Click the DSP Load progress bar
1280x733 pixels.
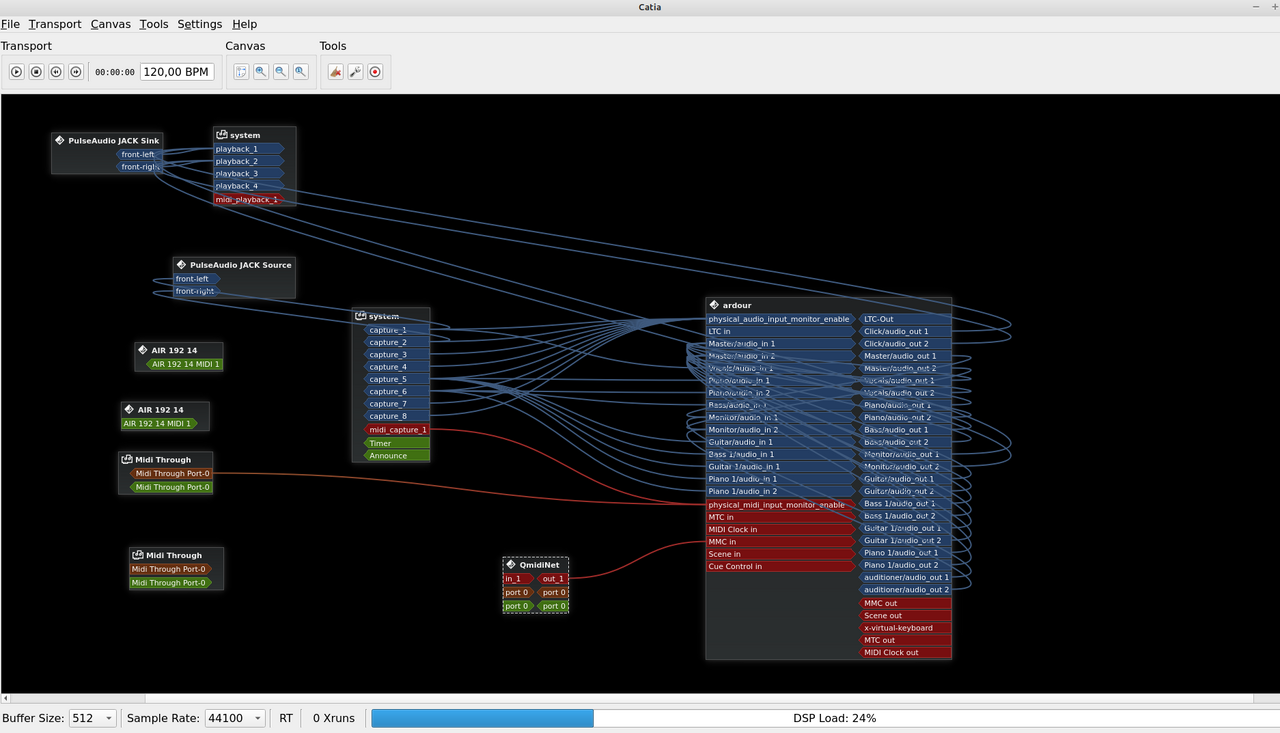click(824, 718)
